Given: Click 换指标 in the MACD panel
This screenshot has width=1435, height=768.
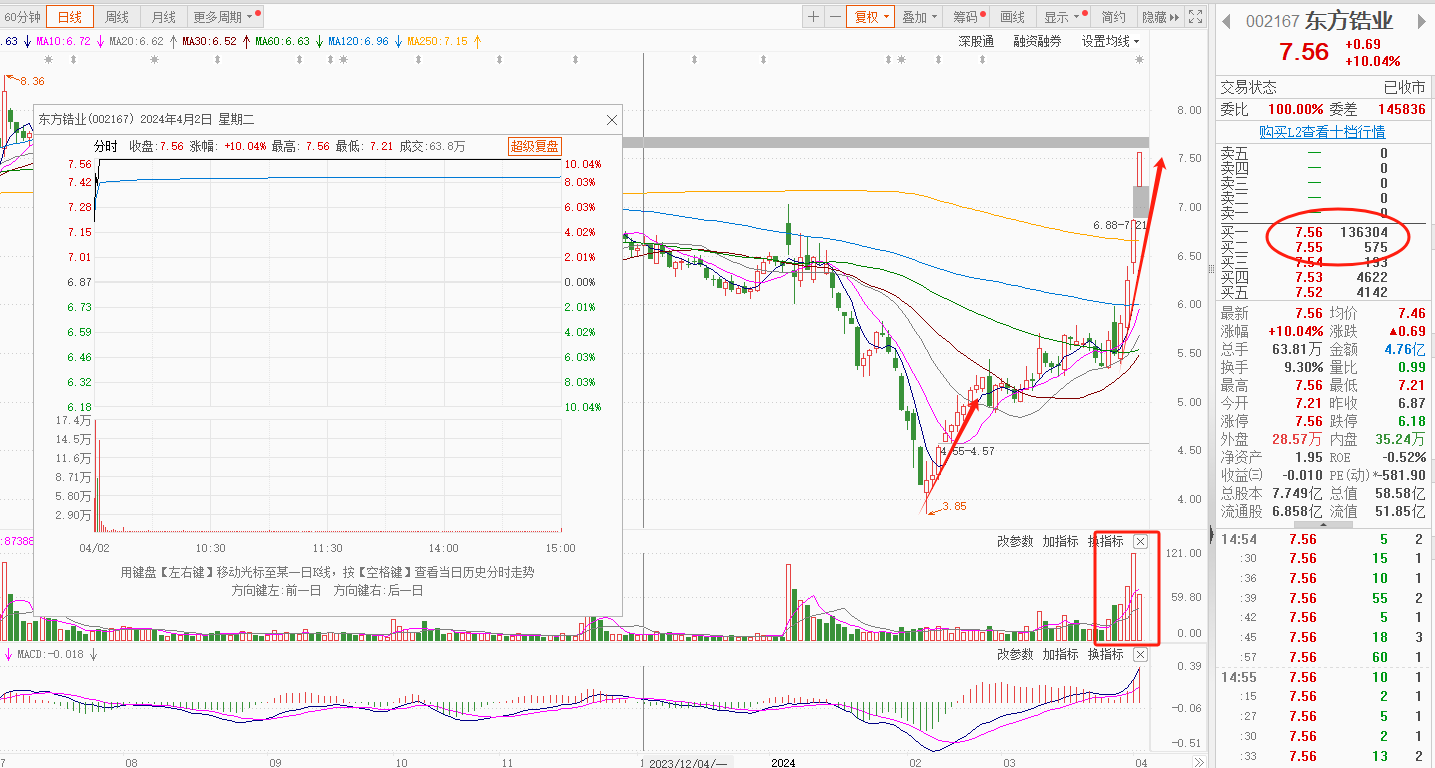Looking at the screenshot, I should point(1105,654).
